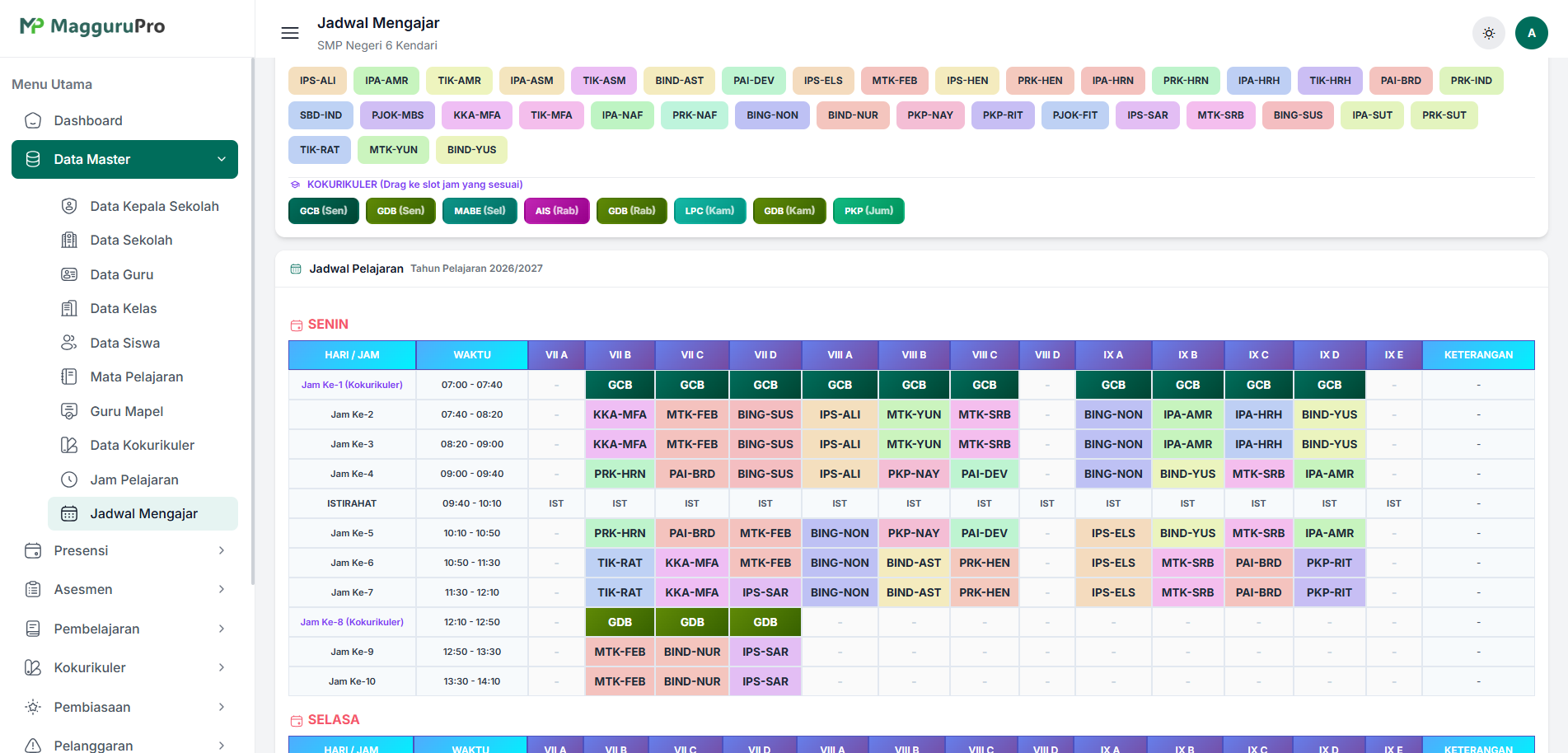Expand the Pembiasaan submenu chevron
The width and height of the screenshot is (1568, 753).
(222, 707)
